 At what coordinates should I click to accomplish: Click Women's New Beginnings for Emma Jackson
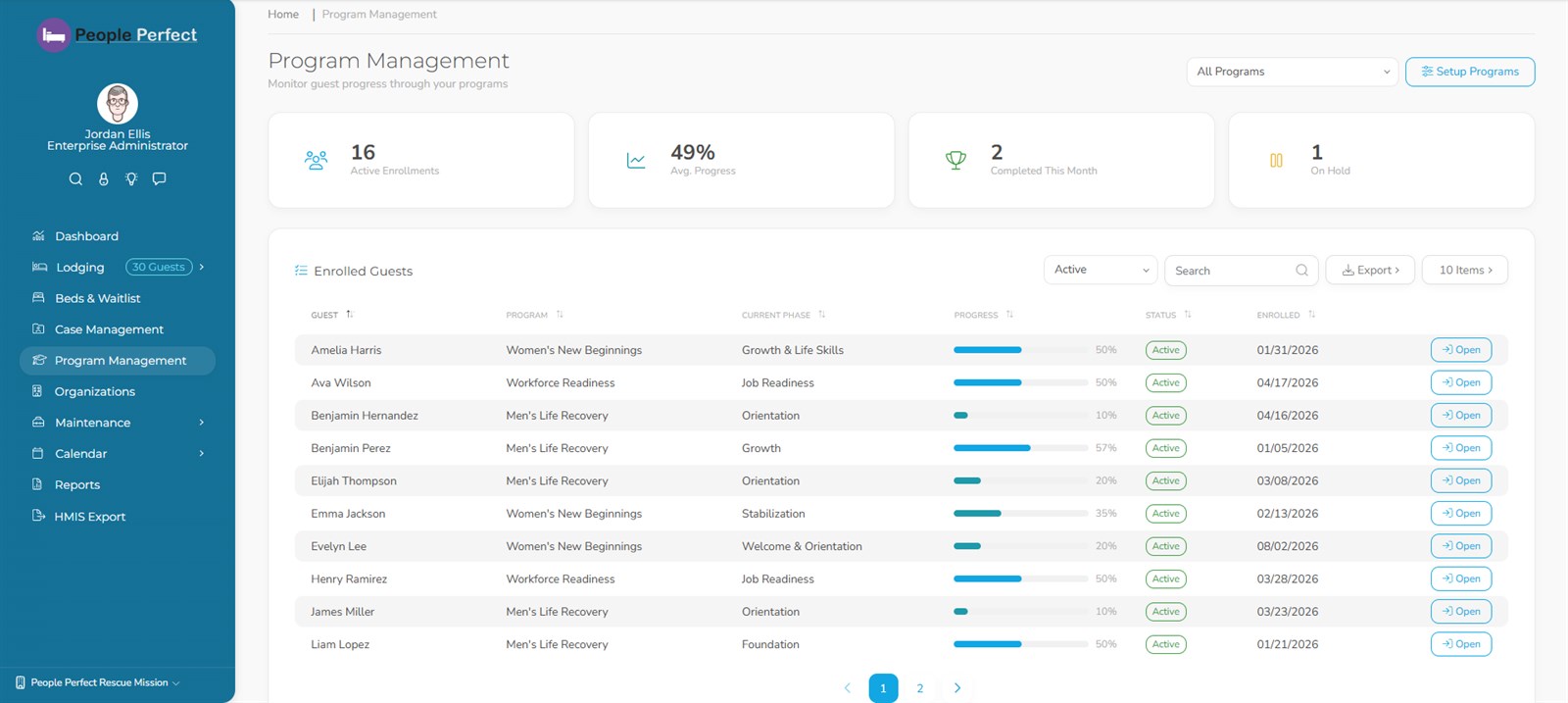(x=574, y=514)
